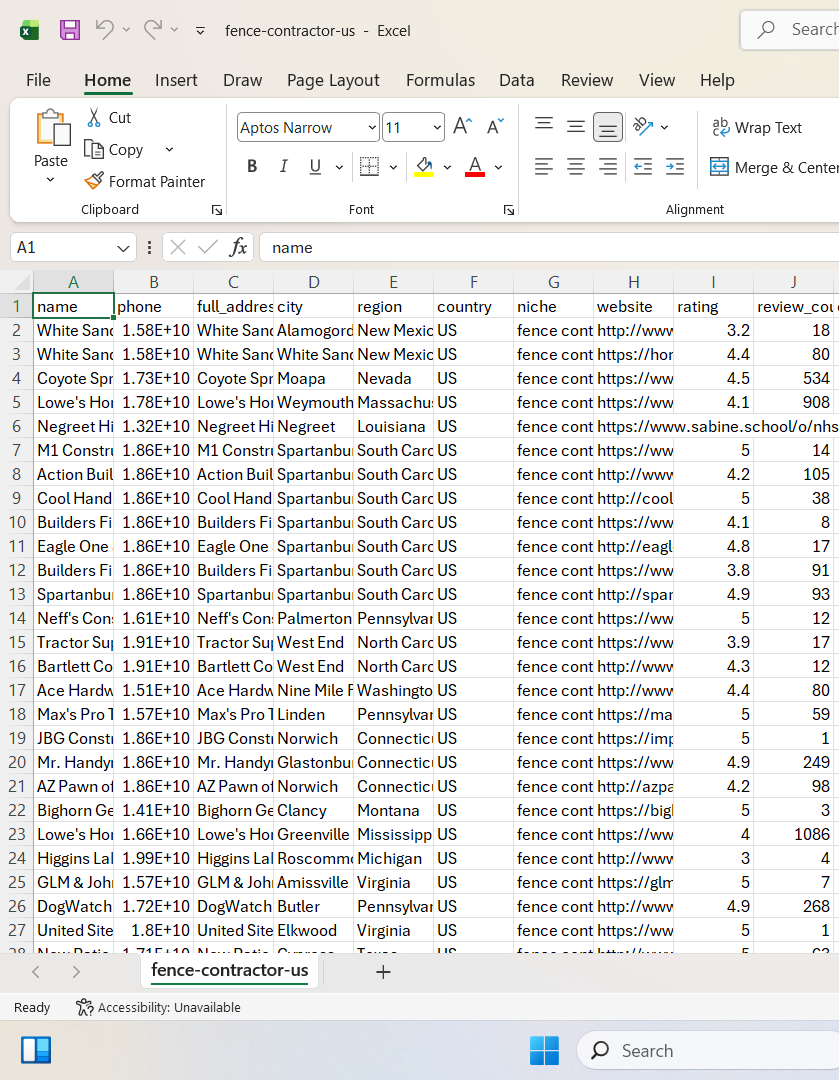
Task: Toggle Align Left
Action: coord(544,167)
